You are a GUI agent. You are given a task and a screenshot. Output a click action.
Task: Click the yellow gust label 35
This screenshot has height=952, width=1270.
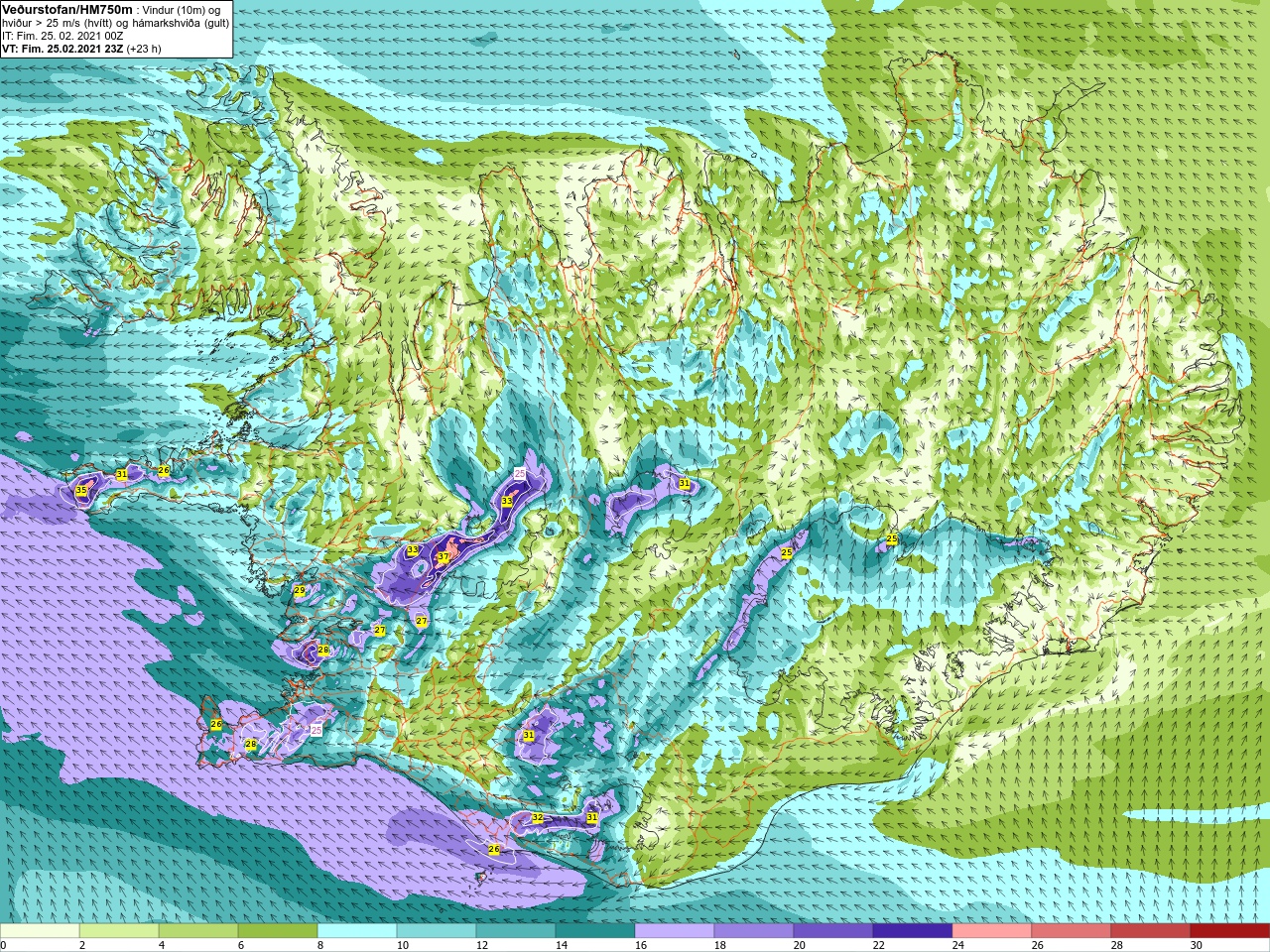pos(81,491)
